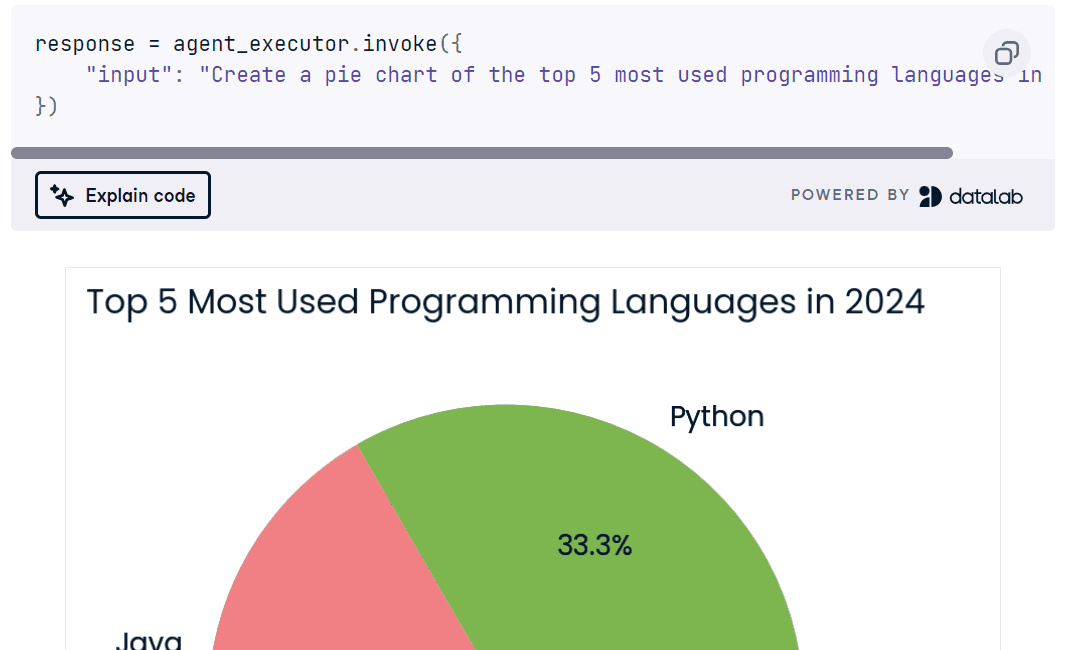
Task: Click the Python label beside the chart
Action: pos(717,416)
